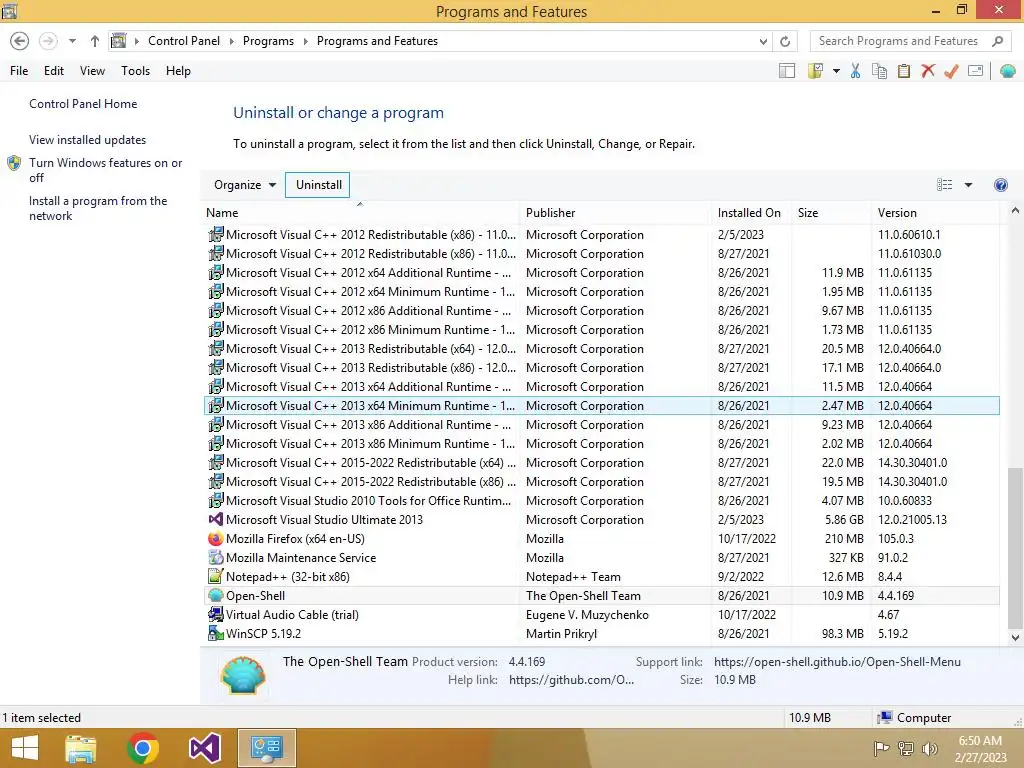Click the Refresh button in address bar
This screenshot has width=1024, height=768.
(x=785, y=41)
